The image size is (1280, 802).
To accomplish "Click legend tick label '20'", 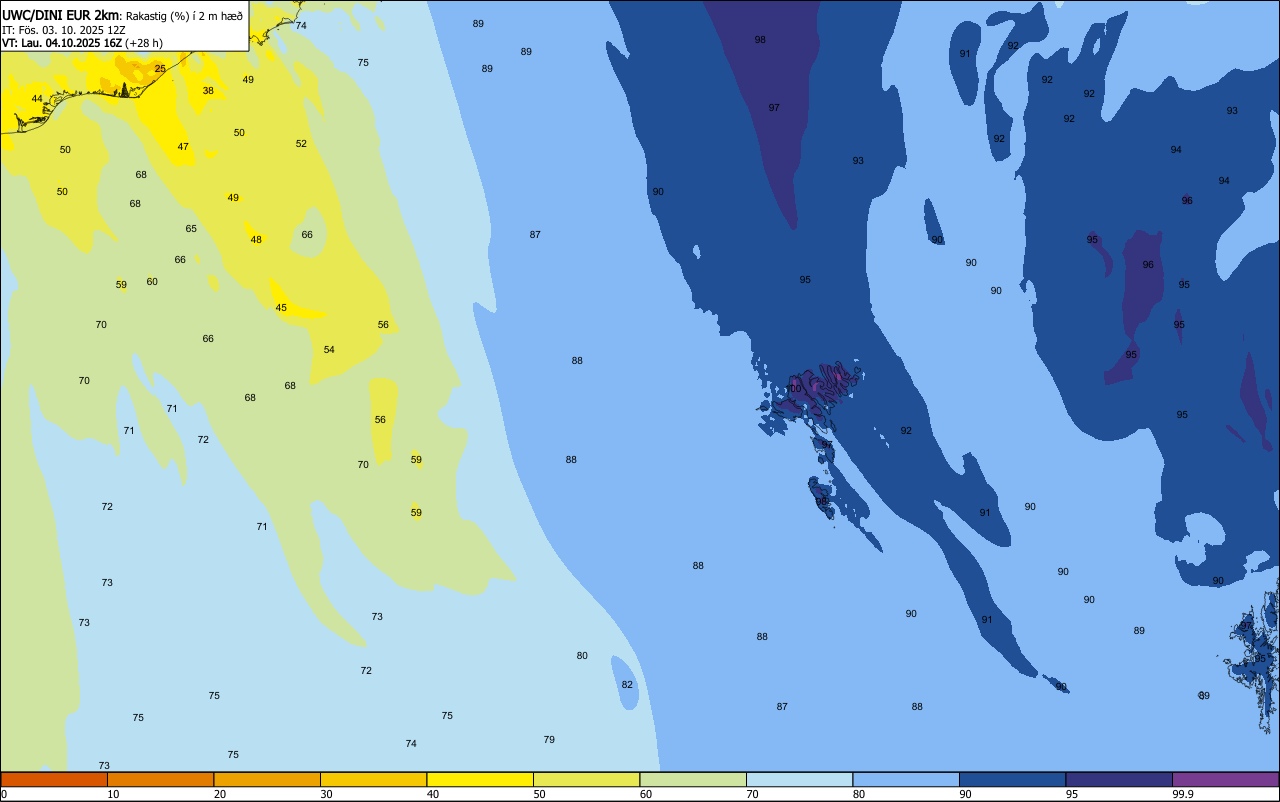I will point(220,794).
